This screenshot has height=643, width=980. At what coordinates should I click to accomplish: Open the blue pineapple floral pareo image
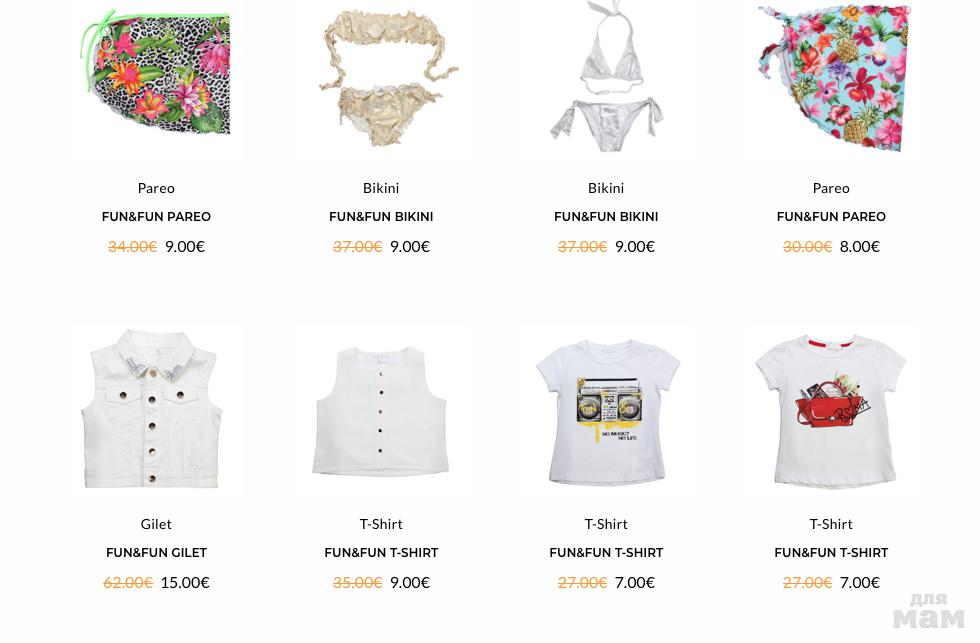tap(831, 78)
